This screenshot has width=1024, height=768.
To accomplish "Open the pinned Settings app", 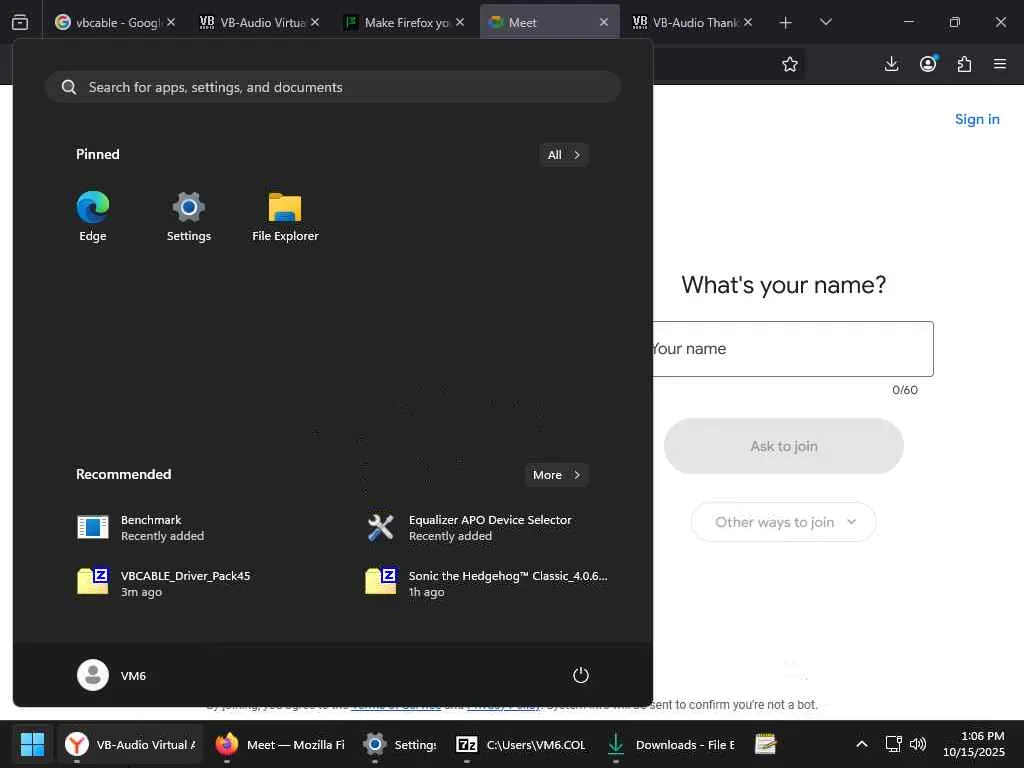I will tap(189, 217).
